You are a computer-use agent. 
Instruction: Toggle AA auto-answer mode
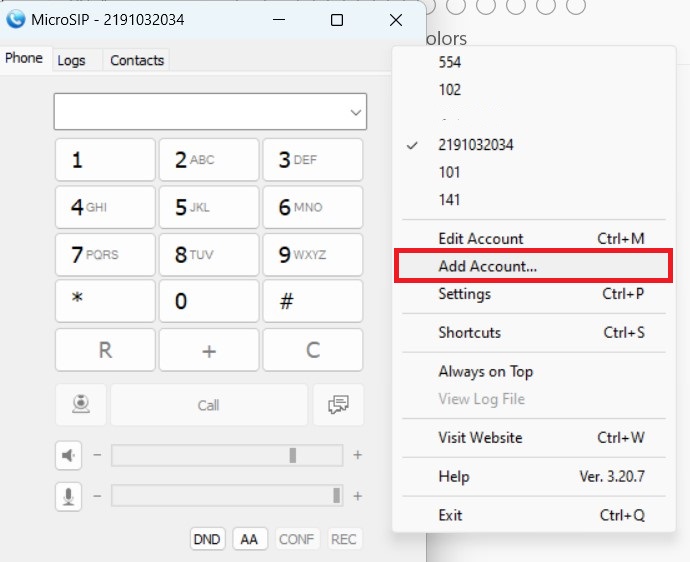click(x=249, y=539)
